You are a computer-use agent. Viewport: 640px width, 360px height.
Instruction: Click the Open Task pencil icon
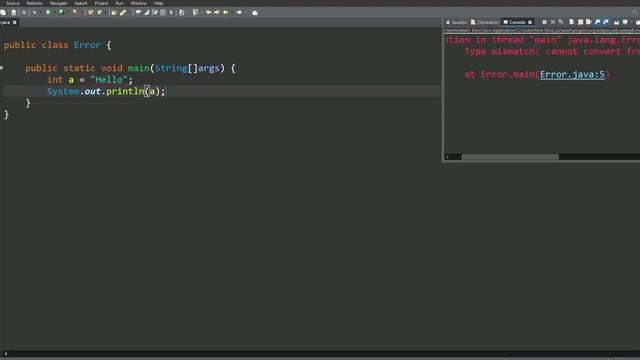(123, 13)
